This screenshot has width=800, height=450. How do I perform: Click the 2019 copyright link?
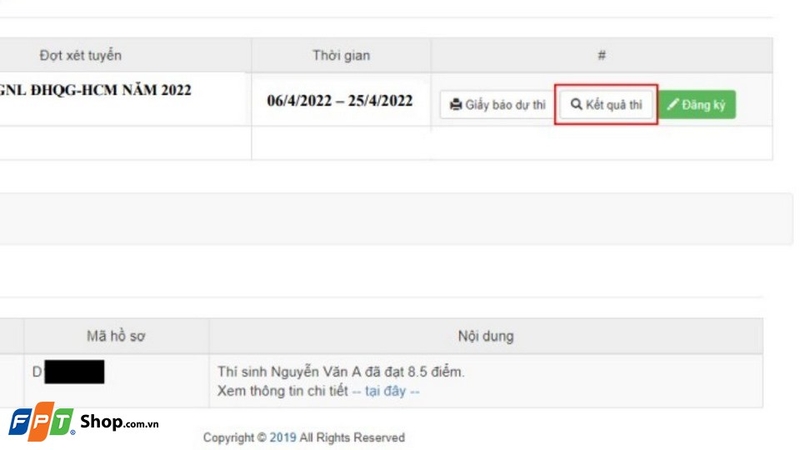click(283, 438)
